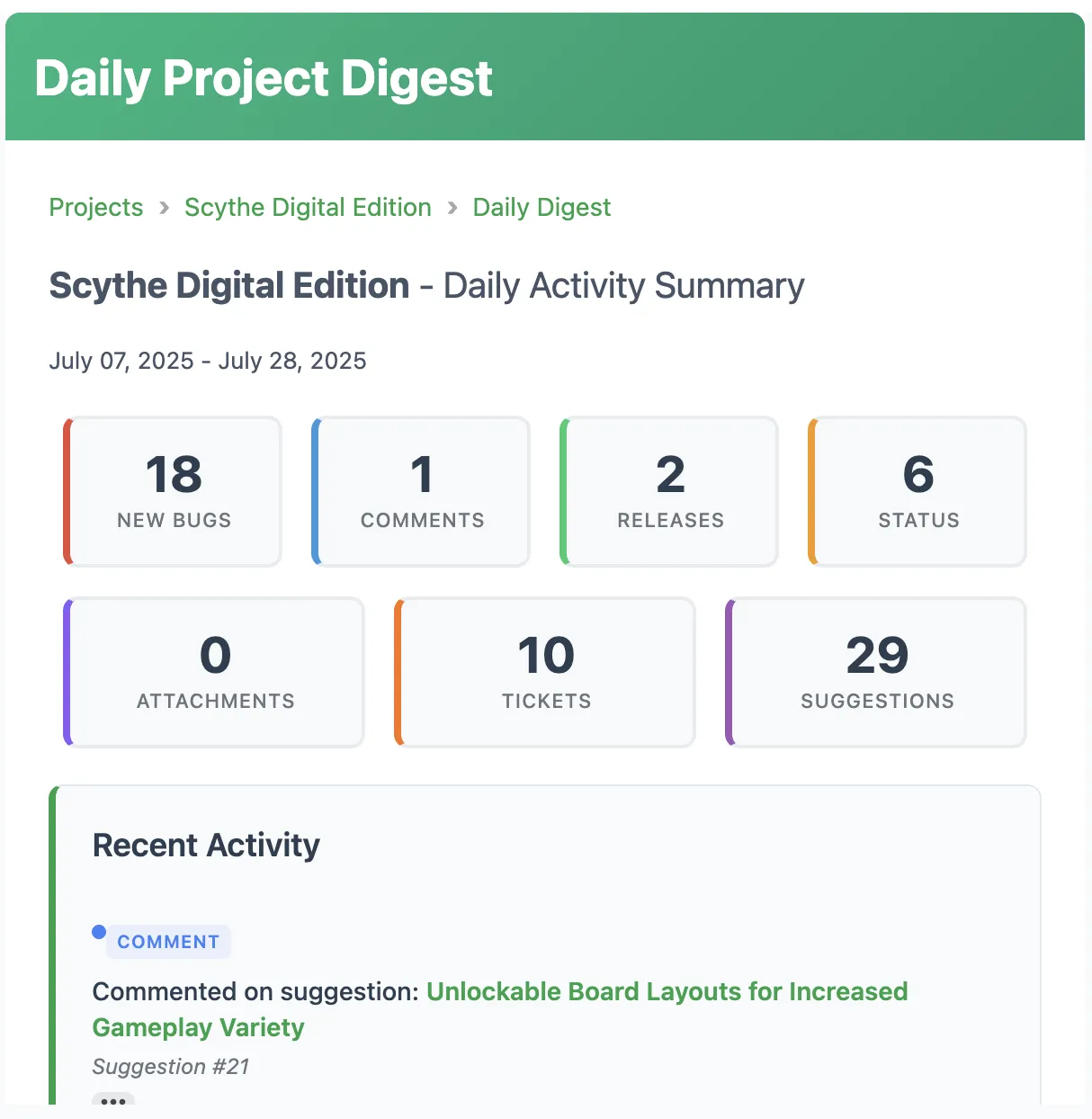The image size is (1092, 1119).
Task: Expand the ellipsis under Suggestion #21
Action: (x=113, y=1101)
